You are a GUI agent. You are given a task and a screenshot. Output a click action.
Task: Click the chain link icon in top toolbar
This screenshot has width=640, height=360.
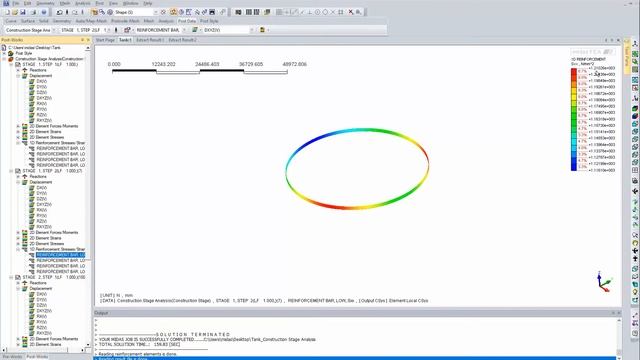click(223, 12)
